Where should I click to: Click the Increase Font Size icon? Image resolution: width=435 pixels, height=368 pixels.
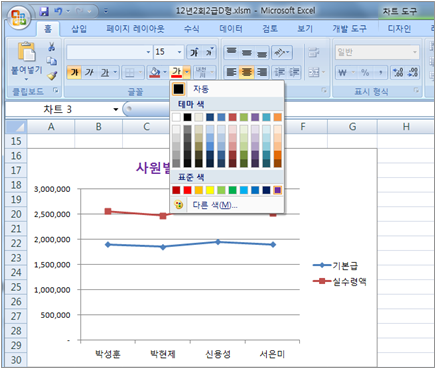[x=194, y=52]
